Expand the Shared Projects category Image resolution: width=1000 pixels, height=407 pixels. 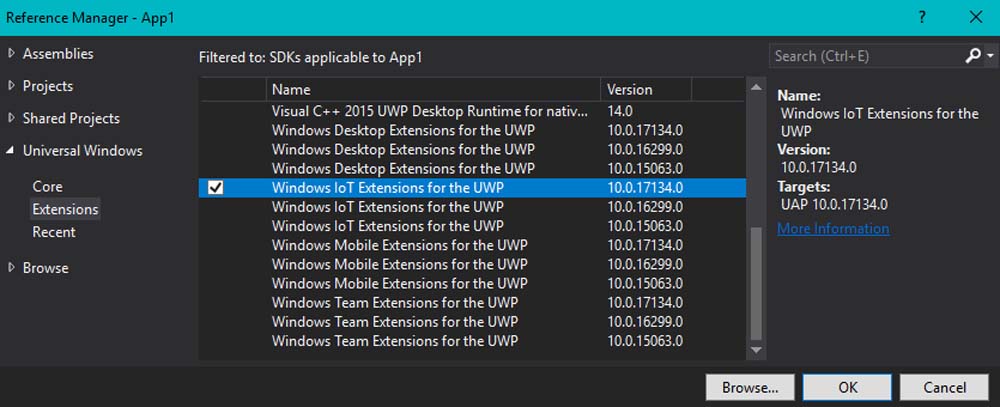(11, 119)
